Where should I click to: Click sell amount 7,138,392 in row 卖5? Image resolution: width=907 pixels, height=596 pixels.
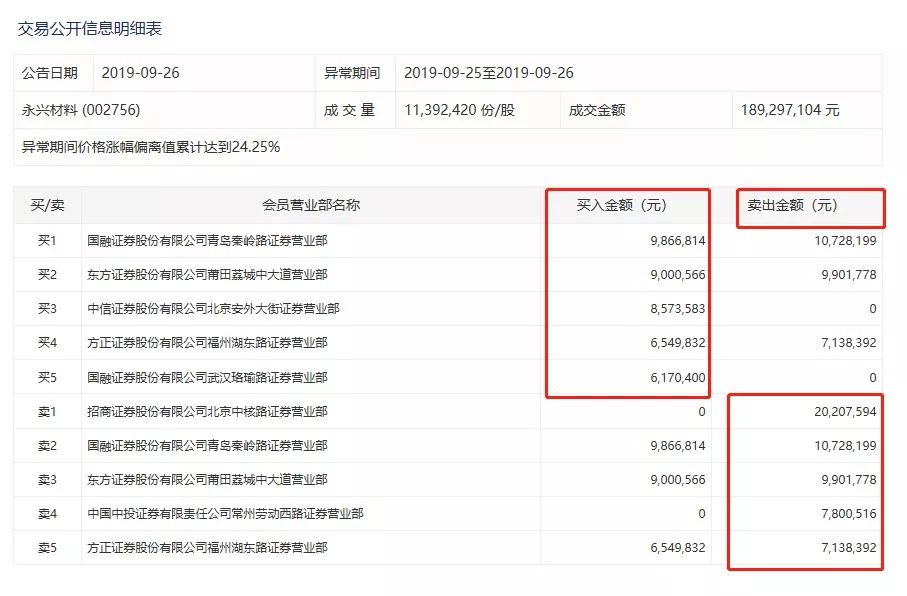[x=849, y=547]
